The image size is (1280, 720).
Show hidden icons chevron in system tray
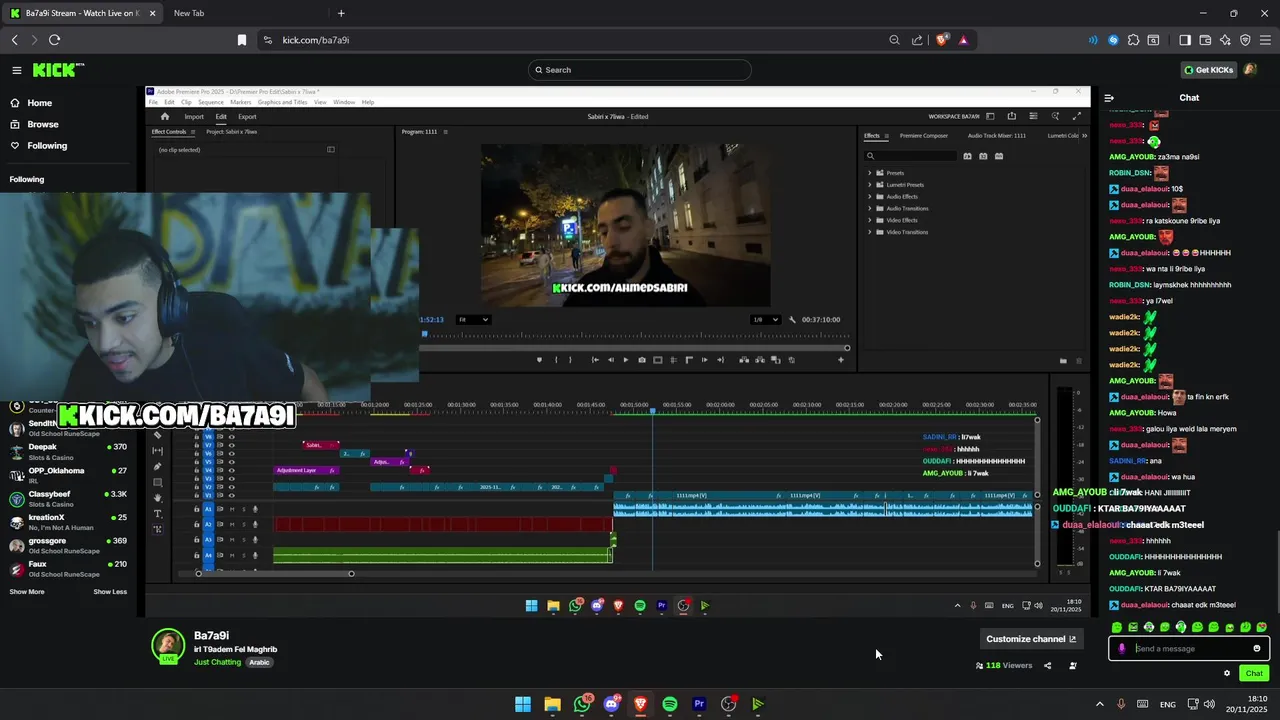click(1099, 704)
